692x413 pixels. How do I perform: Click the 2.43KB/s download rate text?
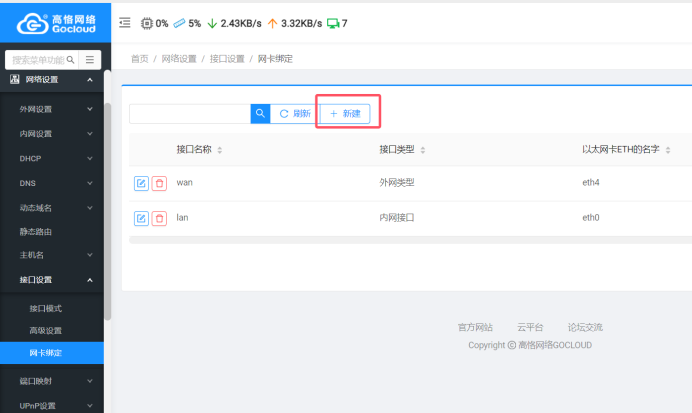[241, 23]
